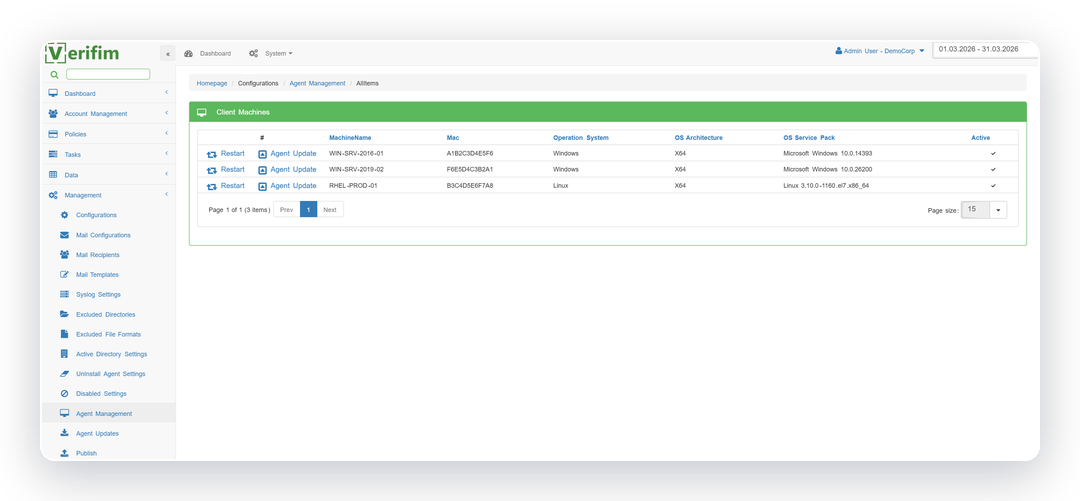Open the Page size dropdown arrow

pos(998,209)
